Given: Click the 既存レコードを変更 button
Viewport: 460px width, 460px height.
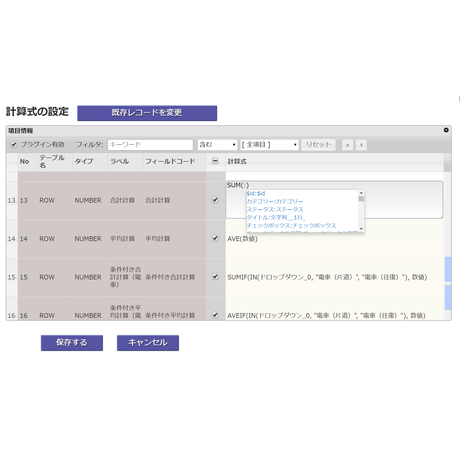Looking at the screenshot, I should pos(147,113).
